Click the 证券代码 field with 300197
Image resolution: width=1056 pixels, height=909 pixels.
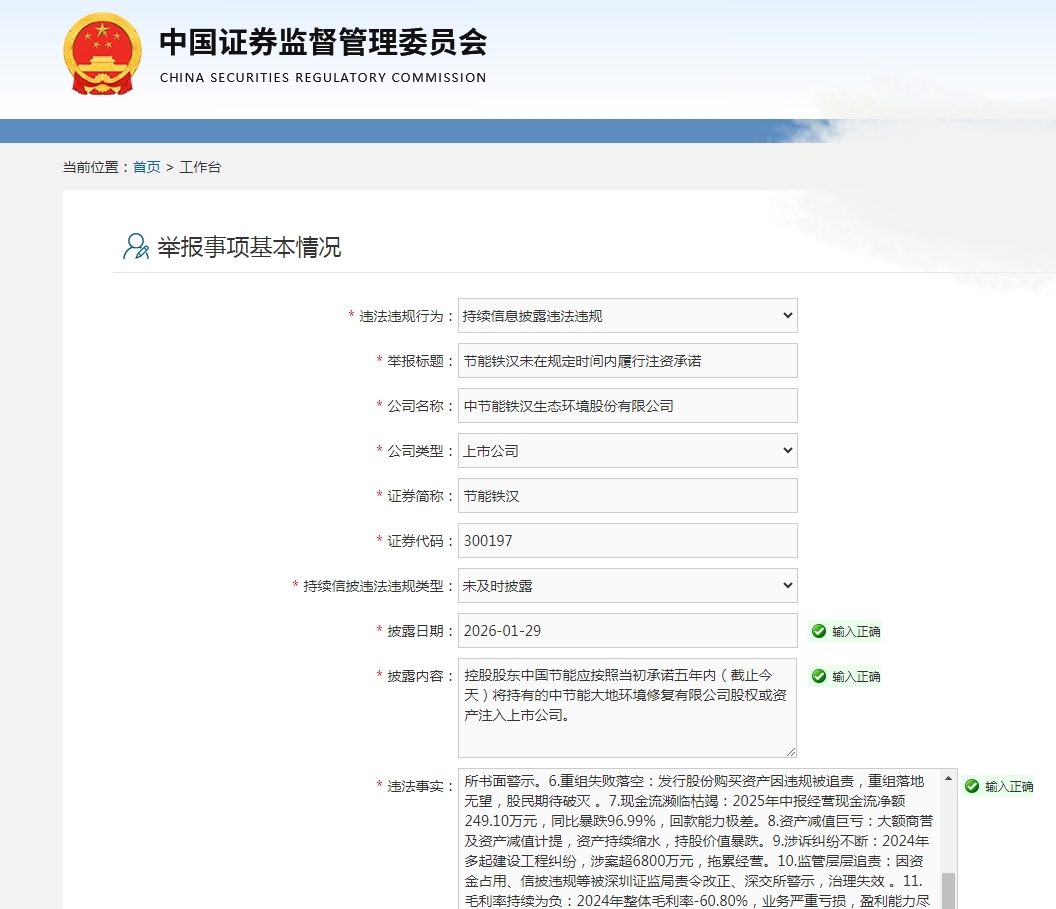click(x=628, y=541)
